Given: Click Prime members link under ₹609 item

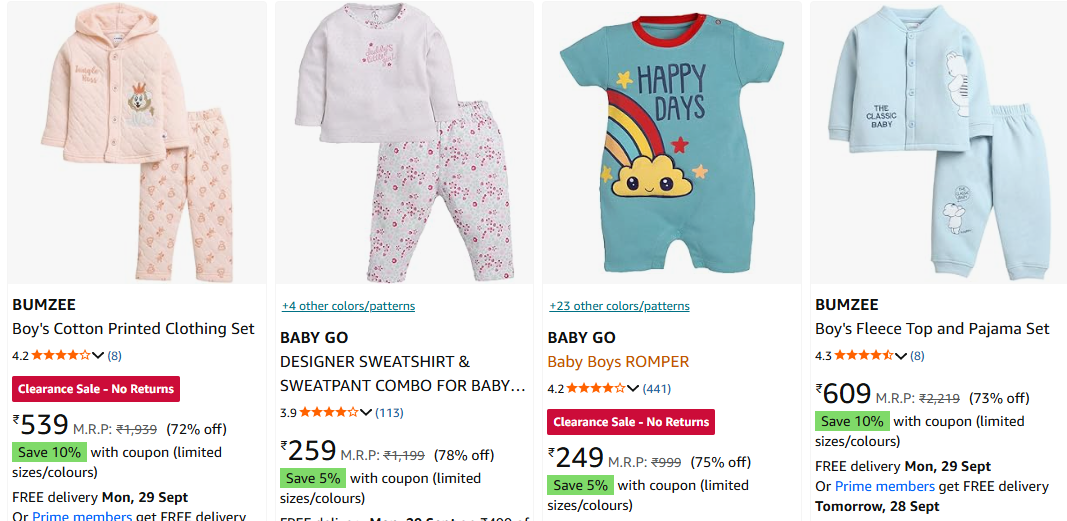Looking at the screenshot, I should coord(884,486).
